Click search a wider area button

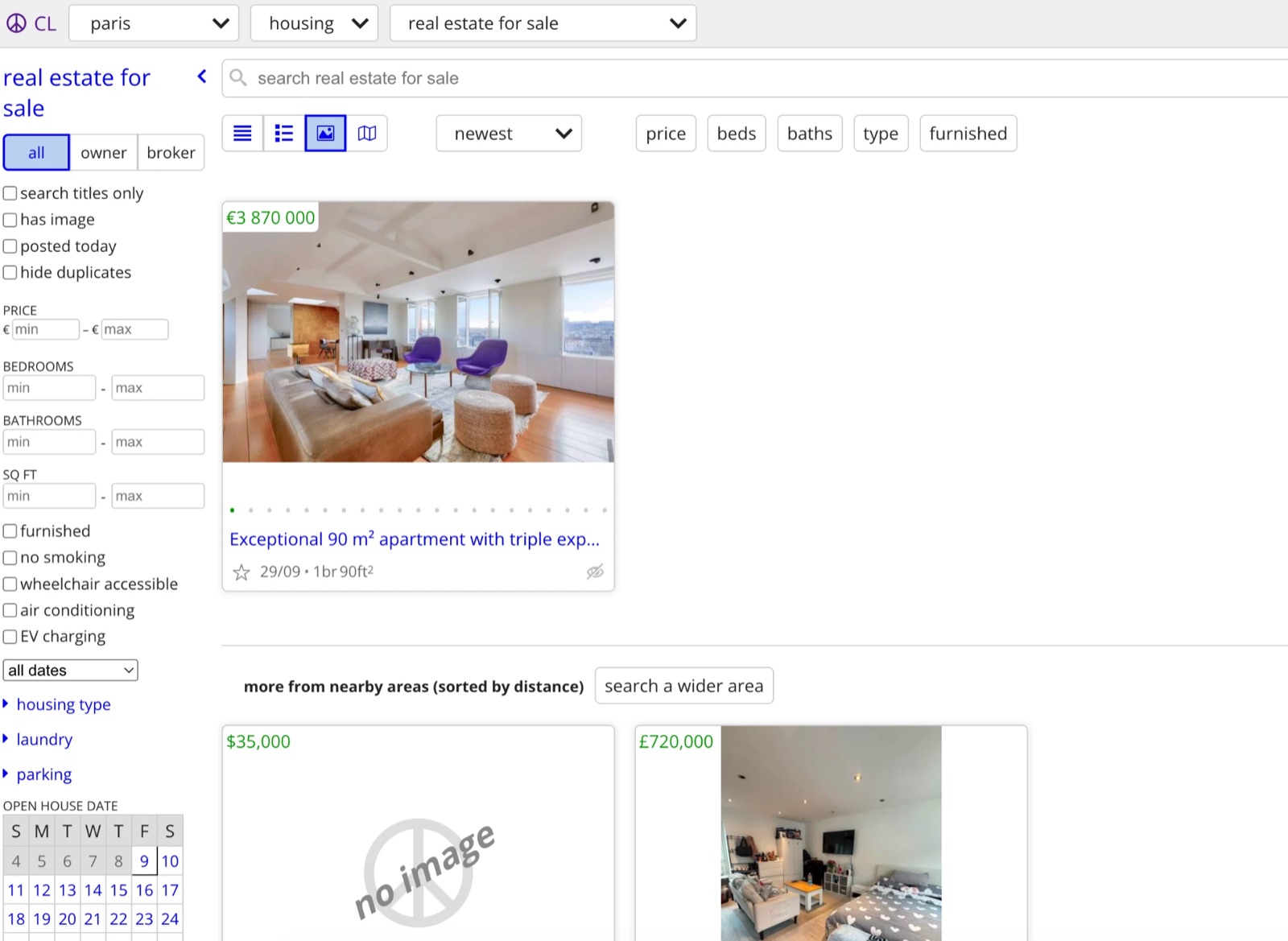point(684,686)
